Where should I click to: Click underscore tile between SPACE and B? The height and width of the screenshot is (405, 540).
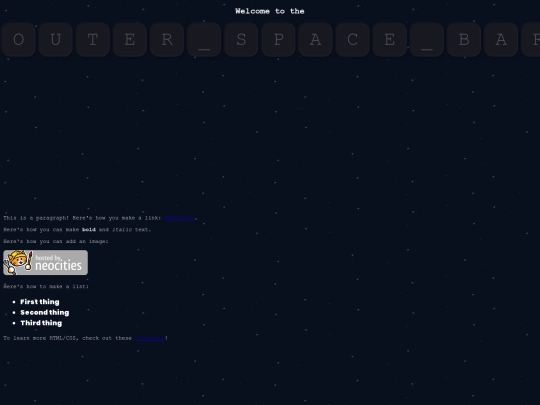click(427, 40)
